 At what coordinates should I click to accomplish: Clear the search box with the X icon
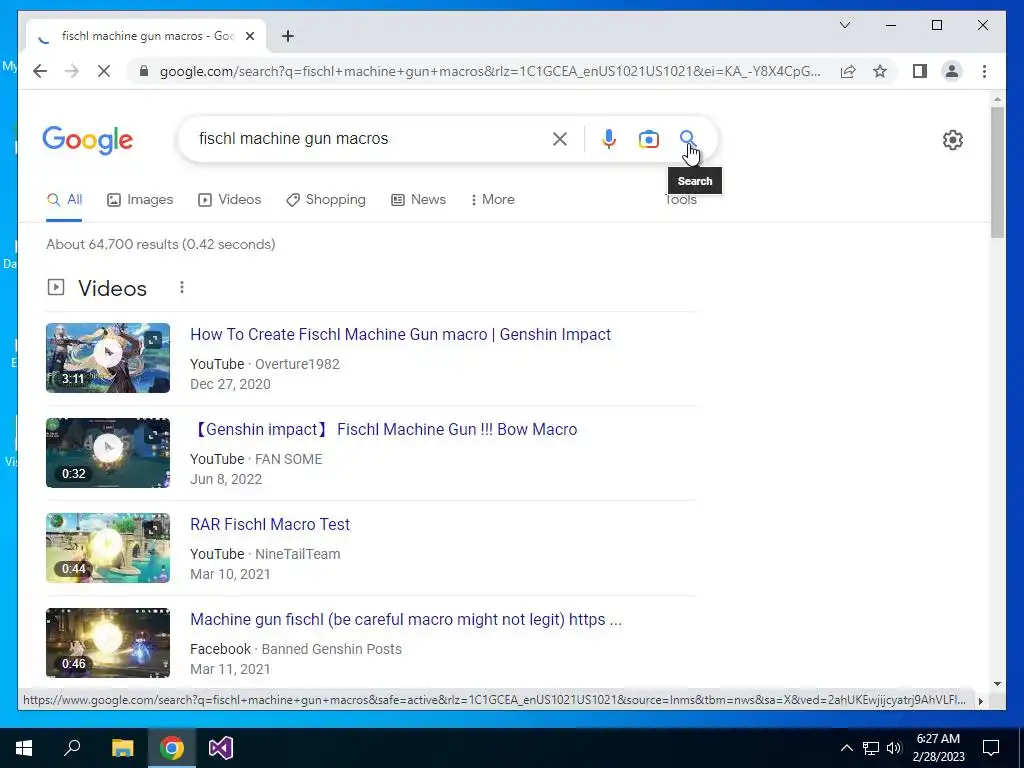pos(560,139)
